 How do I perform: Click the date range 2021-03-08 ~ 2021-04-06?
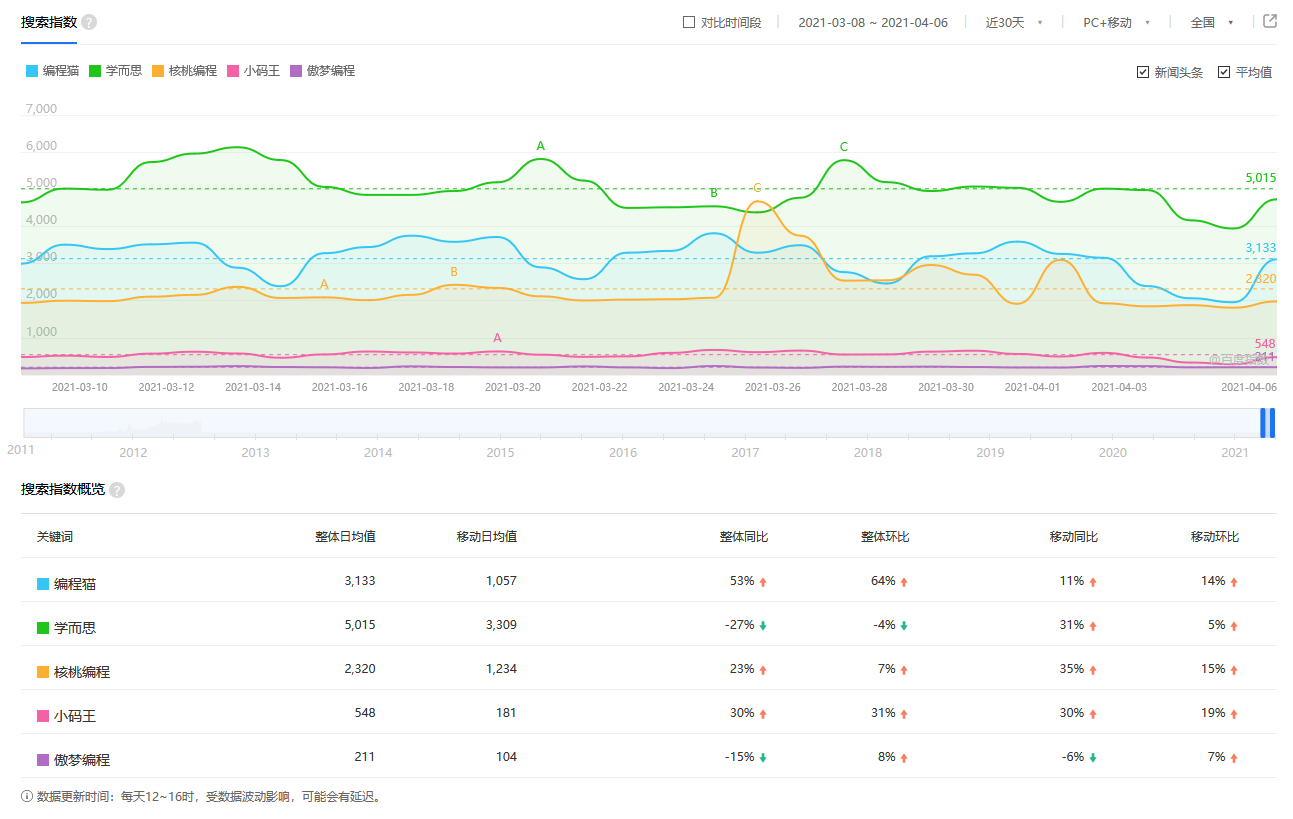pyautogui.click(x=872, y=22)
